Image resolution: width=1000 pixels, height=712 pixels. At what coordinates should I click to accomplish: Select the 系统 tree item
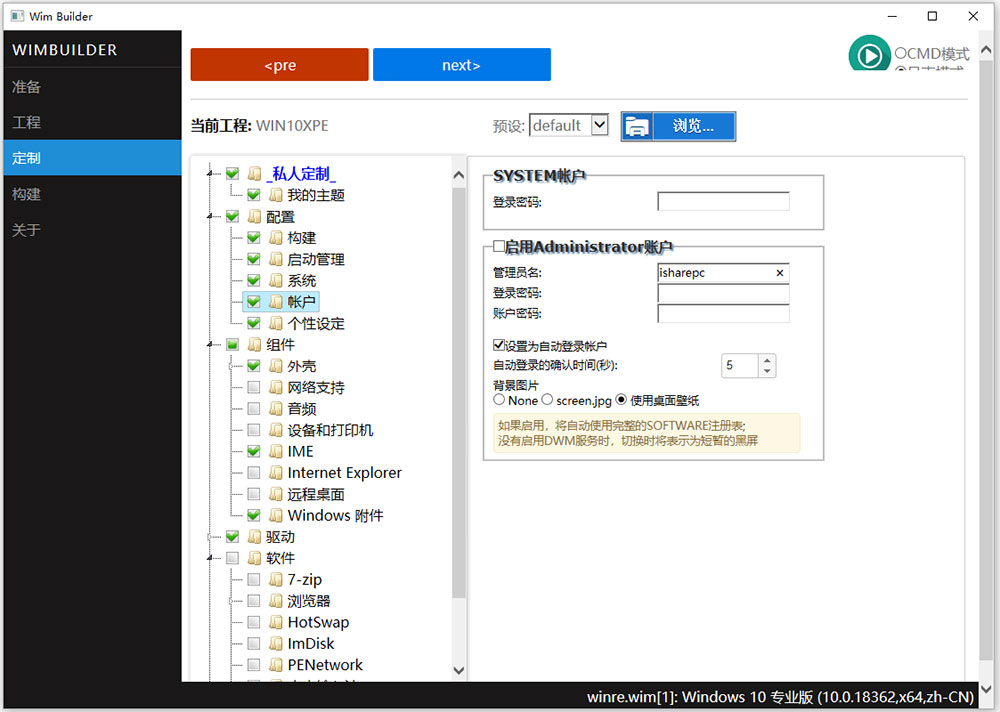coord(302,280)
